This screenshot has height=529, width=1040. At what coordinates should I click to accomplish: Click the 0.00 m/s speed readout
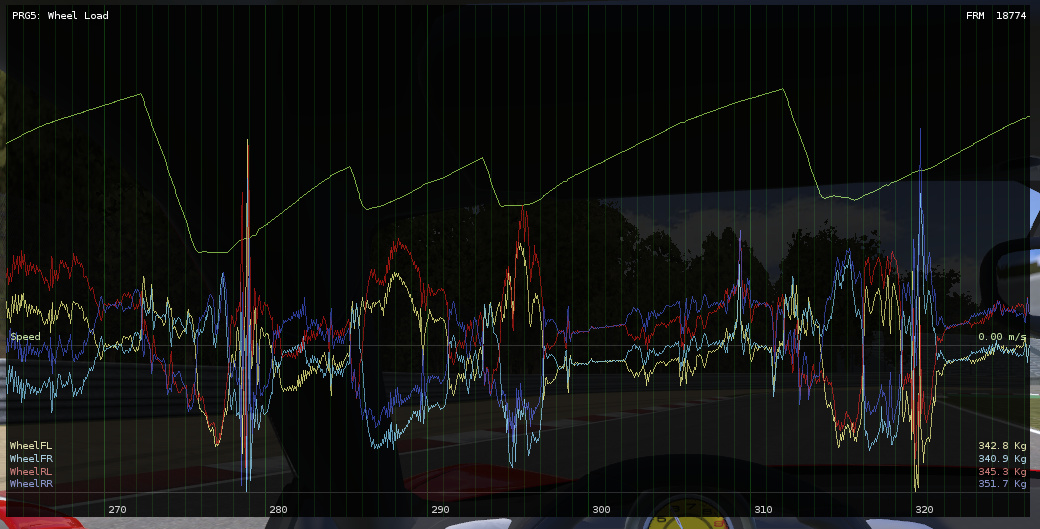(1002, 337)
